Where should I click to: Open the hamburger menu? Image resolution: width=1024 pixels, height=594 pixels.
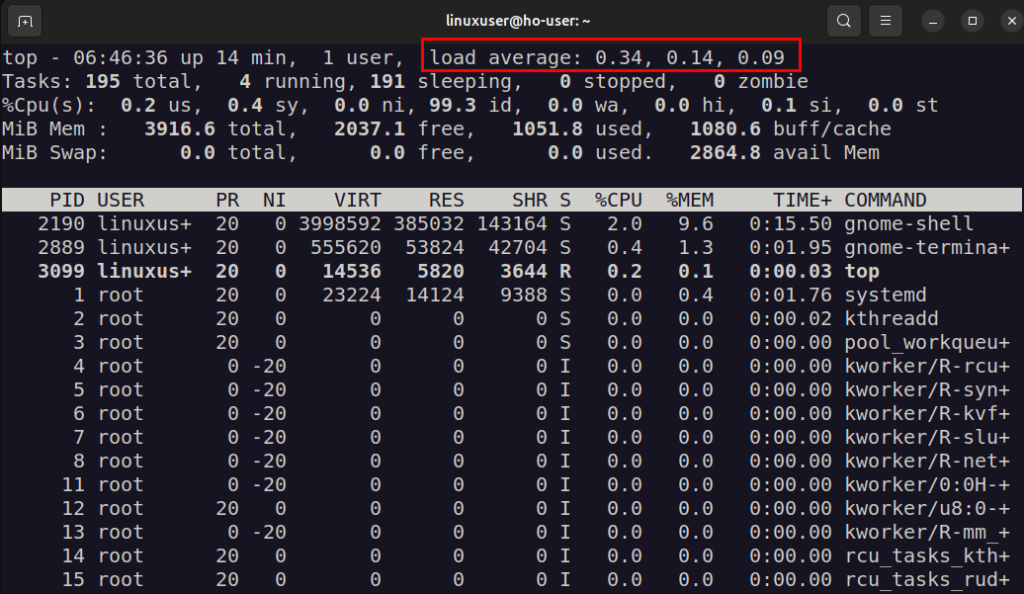(x=887, y=20)
